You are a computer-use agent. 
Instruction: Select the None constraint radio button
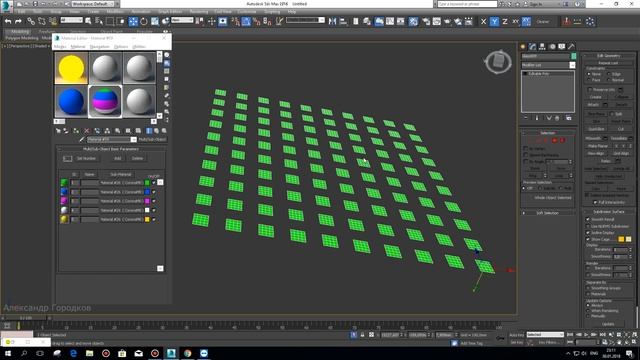pos(589,74)
